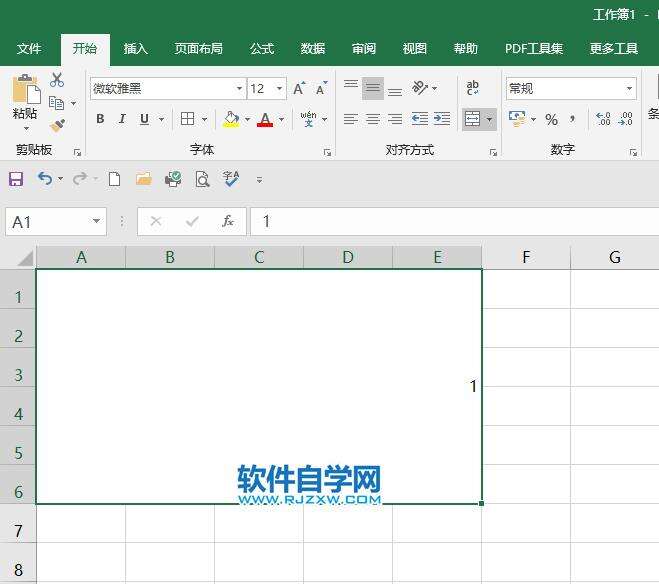Toggle Italic formatting
The image size is (659, 584).
pyautogui.click(x=122, y=119)
